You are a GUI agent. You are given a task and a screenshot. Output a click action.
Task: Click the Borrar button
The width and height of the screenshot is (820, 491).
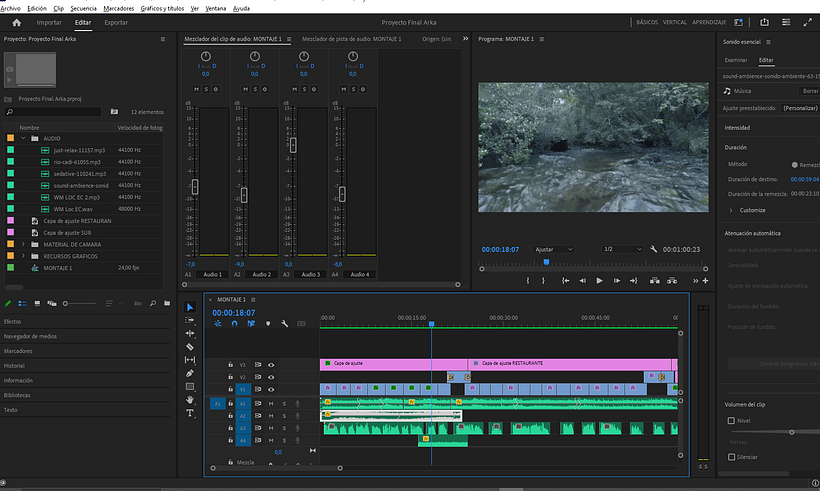pyautogui.click(x=810, y=91)
